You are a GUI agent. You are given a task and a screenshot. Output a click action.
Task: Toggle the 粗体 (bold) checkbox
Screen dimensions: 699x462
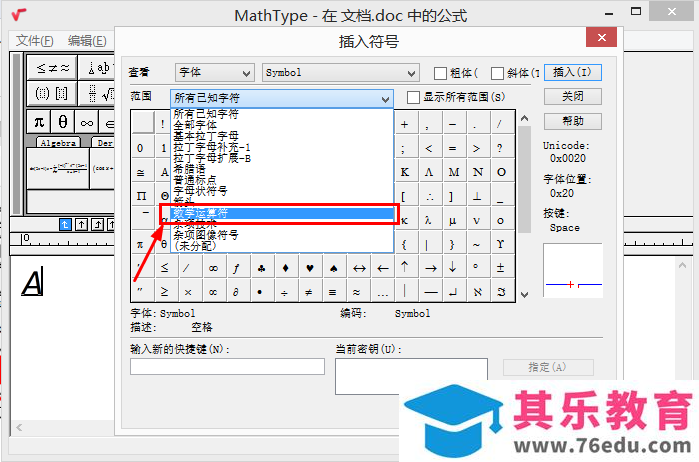click(x=440, y=73)
